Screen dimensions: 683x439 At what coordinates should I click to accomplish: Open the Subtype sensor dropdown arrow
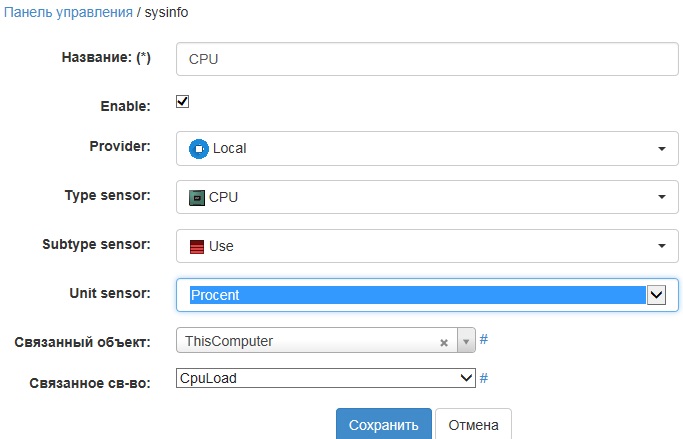(x=661, y=247)
